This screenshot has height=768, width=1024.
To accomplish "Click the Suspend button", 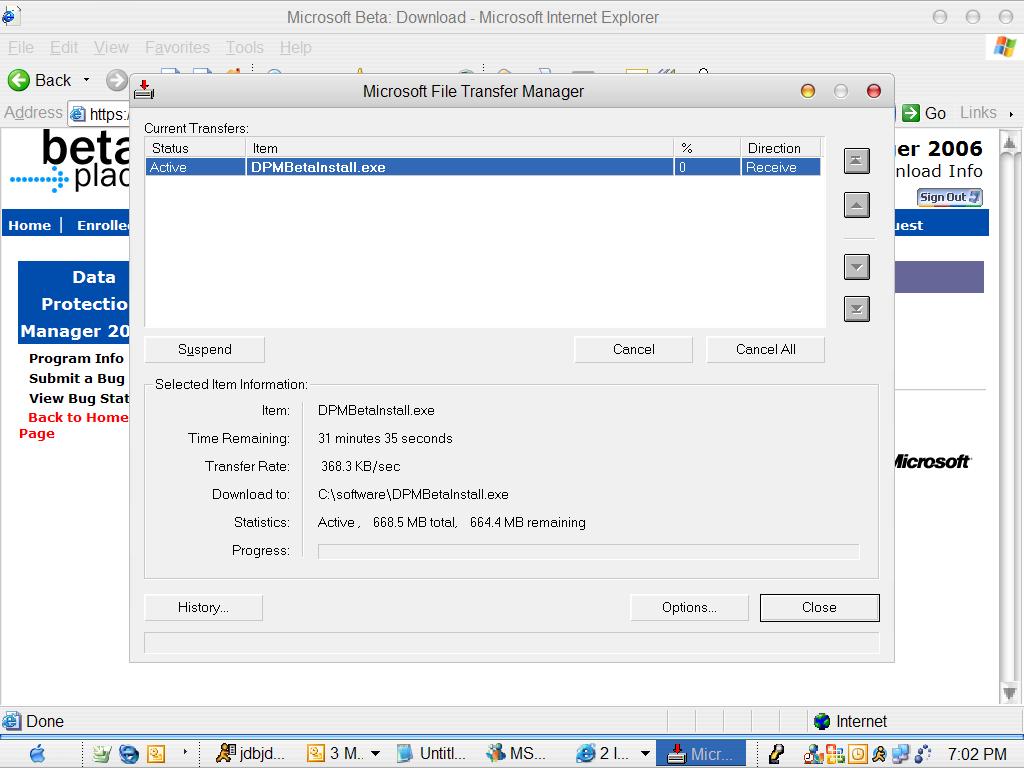I will [x=204, y=349].
